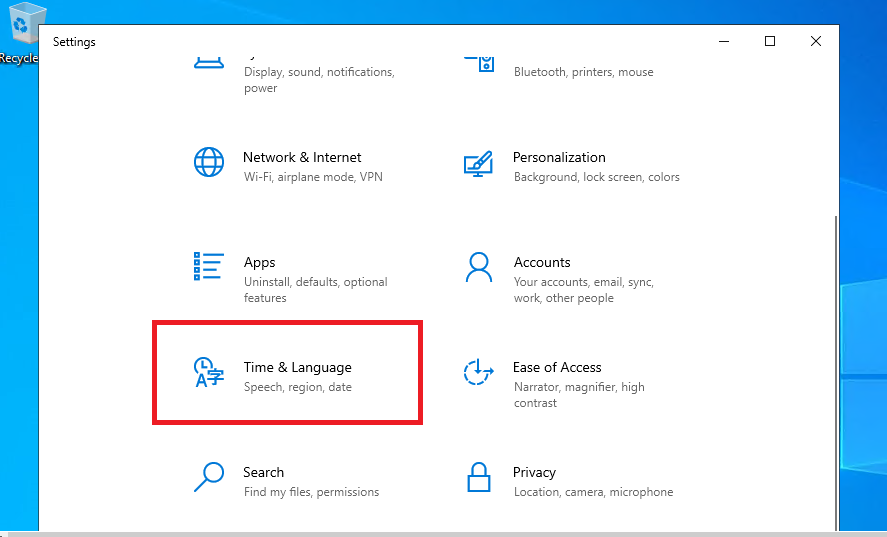The image size is (887, 537).
Task: Open the Apps category label
Action: click(260, 263)
